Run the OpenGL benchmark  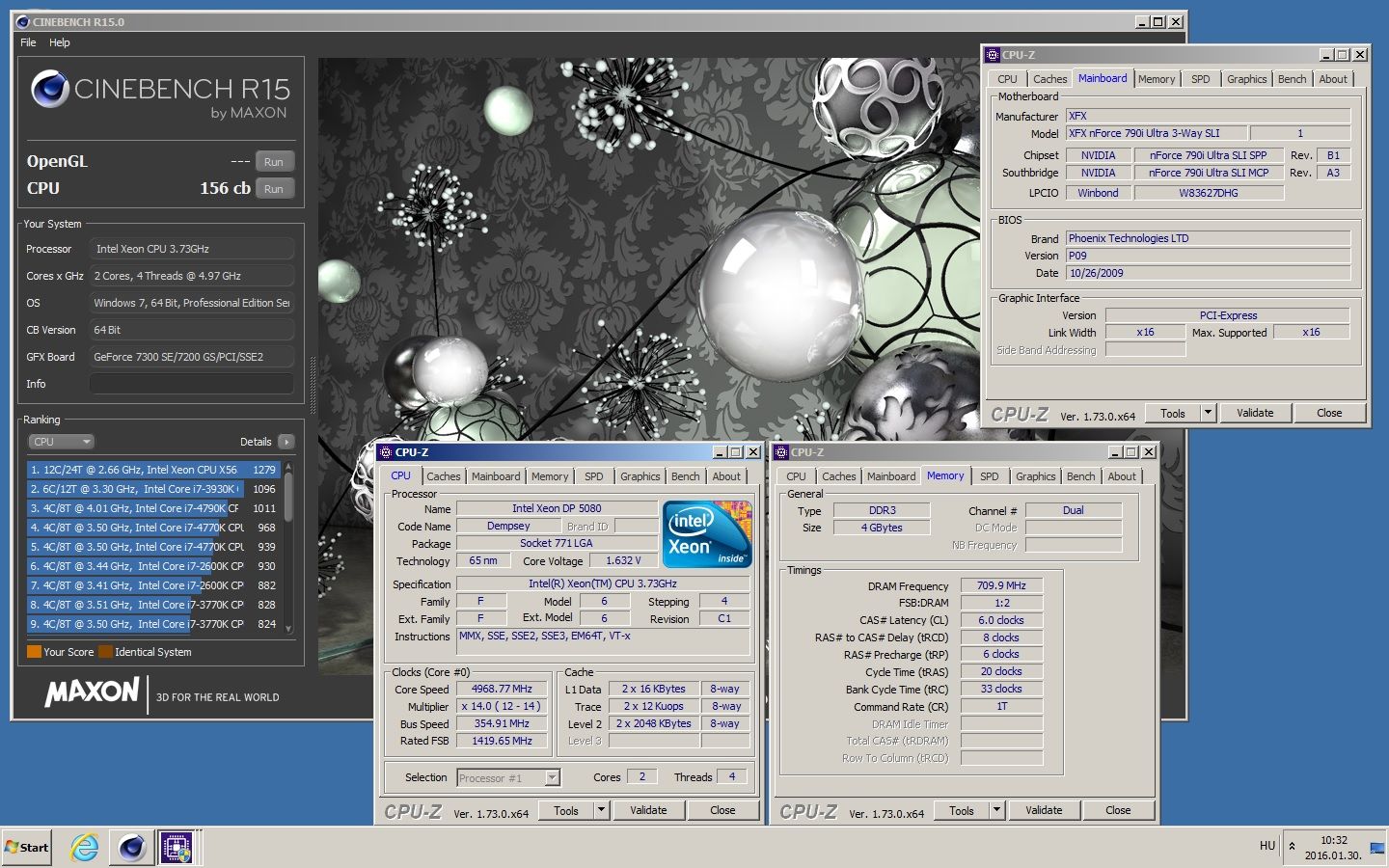point(274,162)
